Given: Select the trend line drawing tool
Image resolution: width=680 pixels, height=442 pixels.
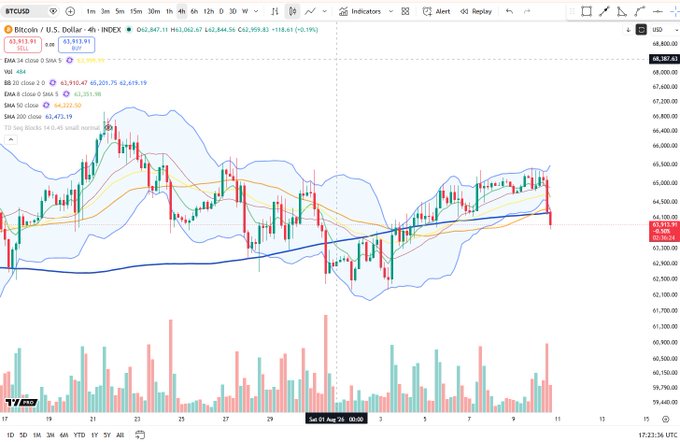Looking at the screenshot, I should 604,11.
